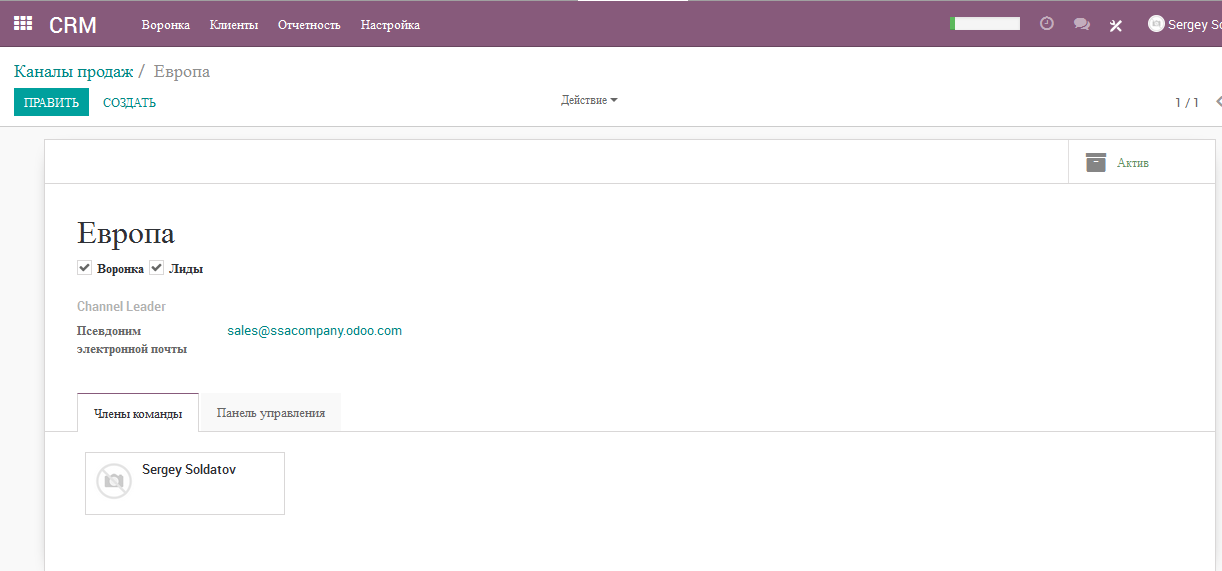Click the debug tools wrench icon
The image size is (1222, 571).
1116,25
